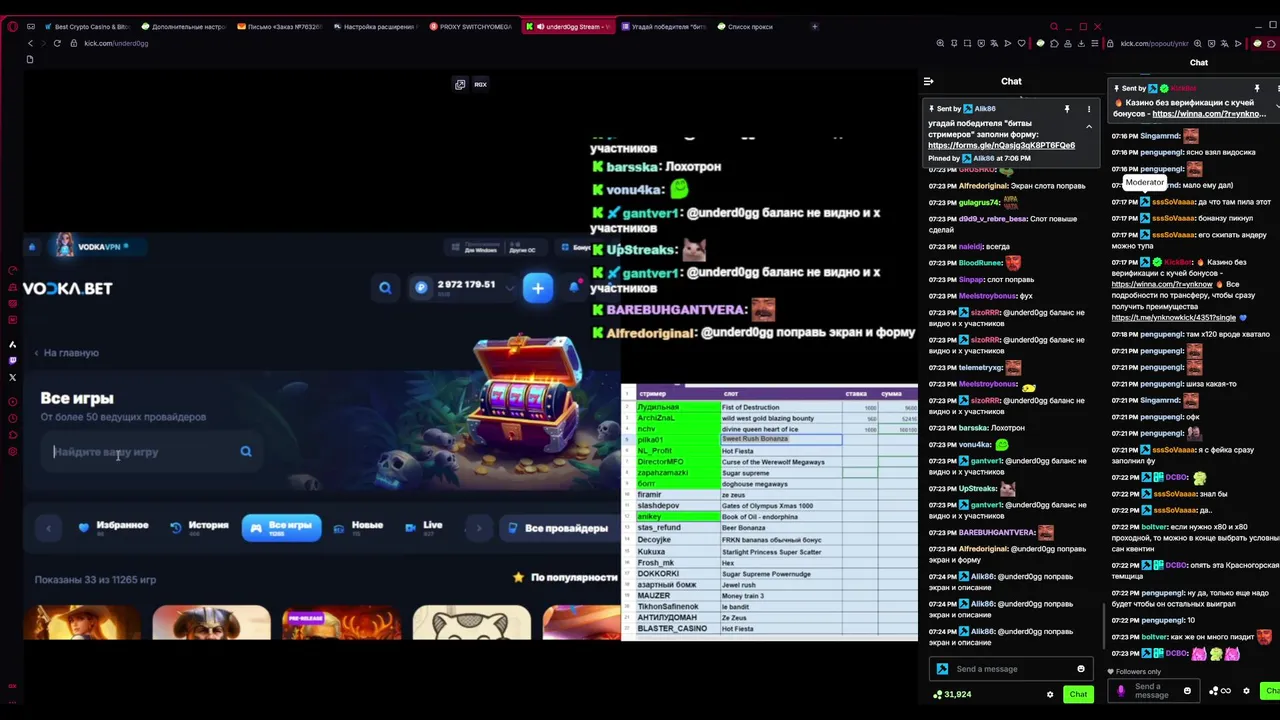Screen dimensions: 1280x720
Task: Click the popout player icon above the stream
Action: coord(460,84)
